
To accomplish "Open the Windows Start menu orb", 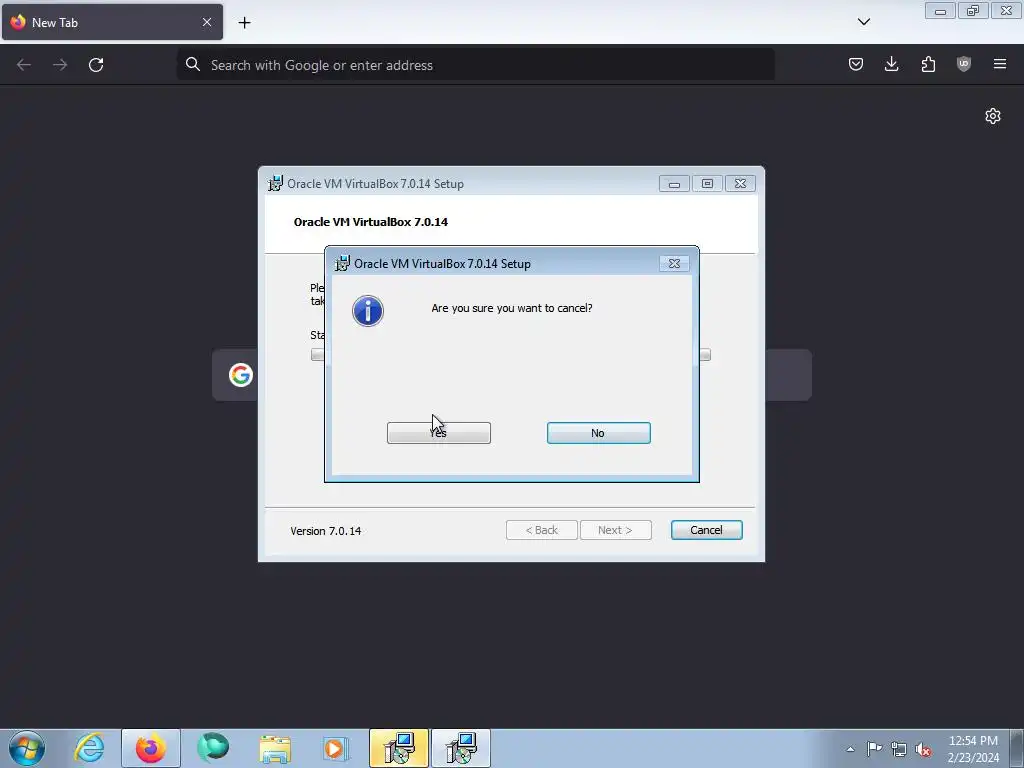I will (x=27, y=748).
